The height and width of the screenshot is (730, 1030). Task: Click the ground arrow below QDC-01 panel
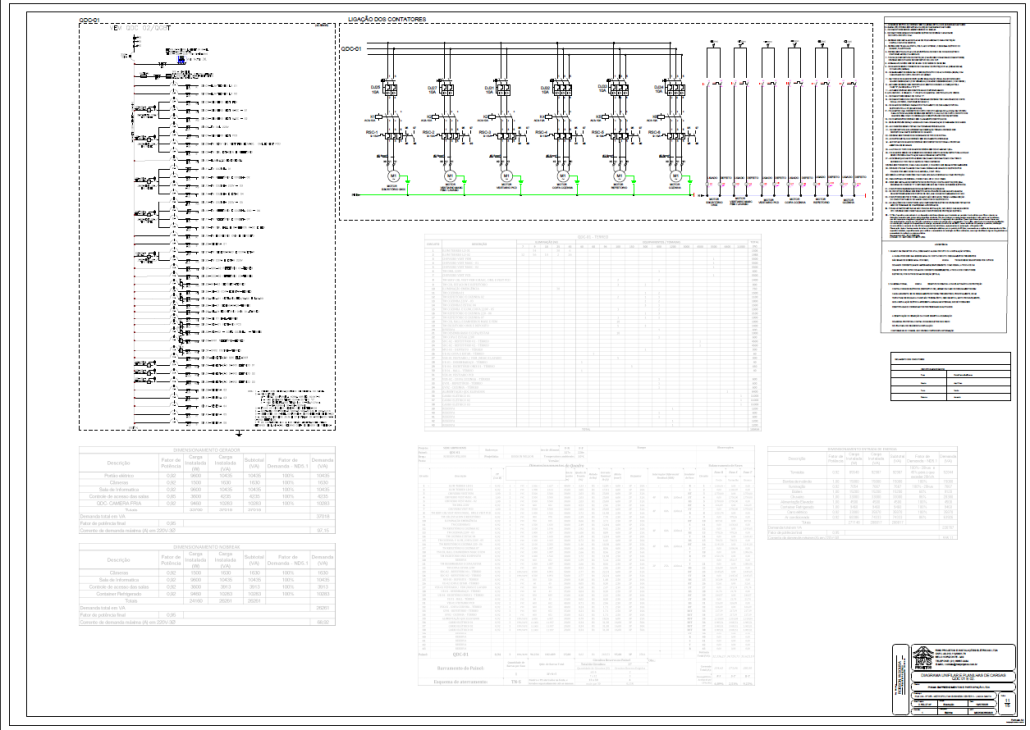[x=239, y=434]
